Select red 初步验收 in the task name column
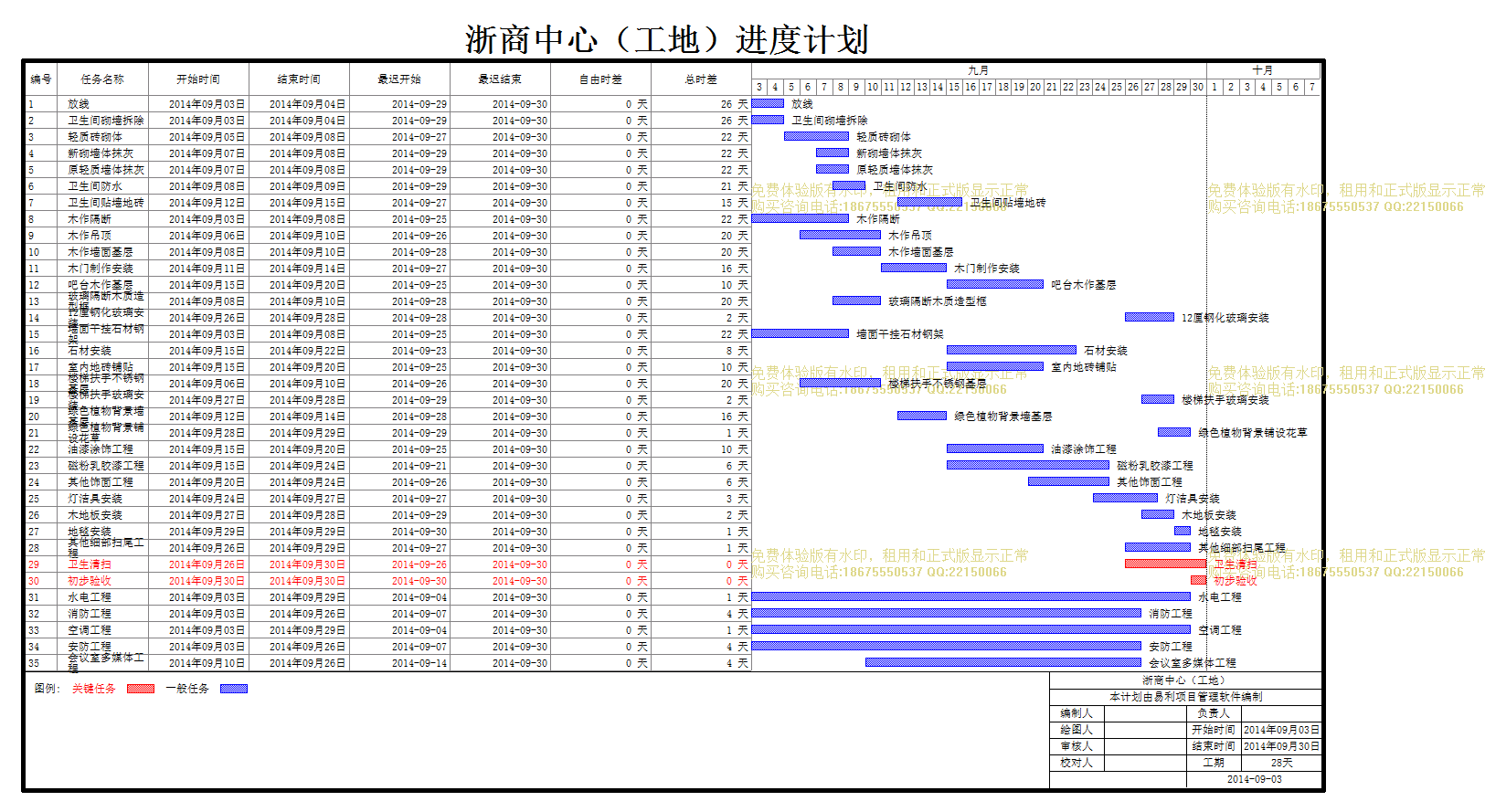The height and width of the screenshot is (812, 1485). point(90,581)
